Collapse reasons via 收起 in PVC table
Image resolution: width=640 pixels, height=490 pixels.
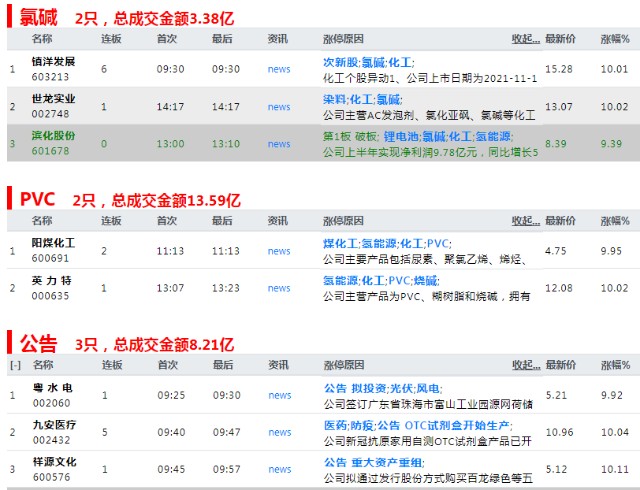click(x=526, y=221)
